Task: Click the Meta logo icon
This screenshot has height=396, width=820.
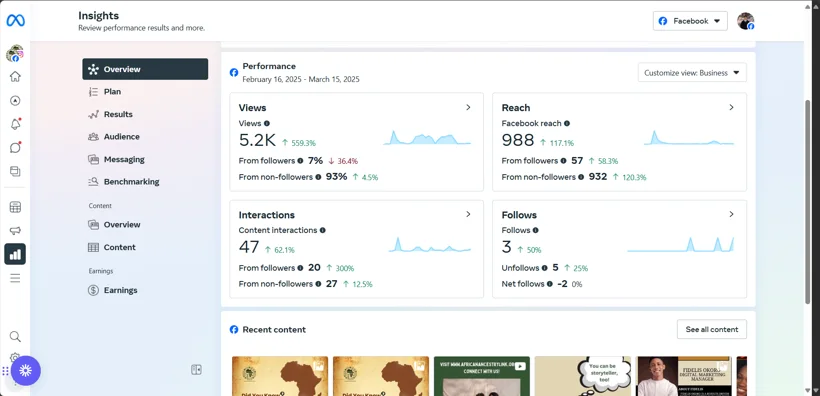Action: click(15, 20)
